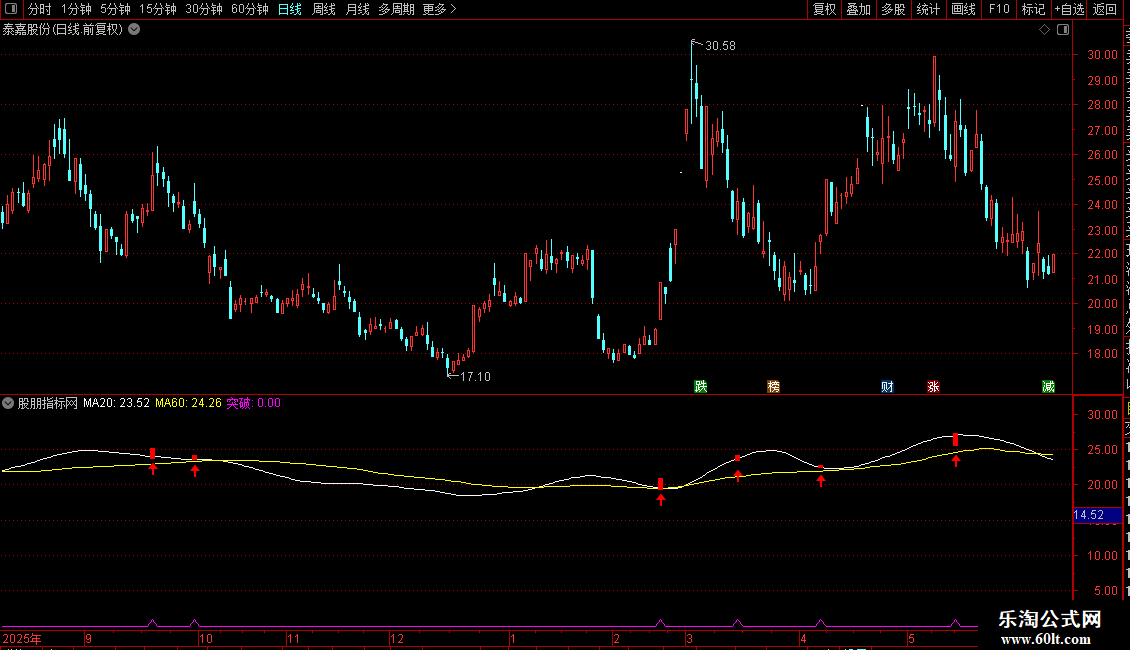Click the 17.10 low price label
The image size is (1130, 650).
tap(475, 376)
